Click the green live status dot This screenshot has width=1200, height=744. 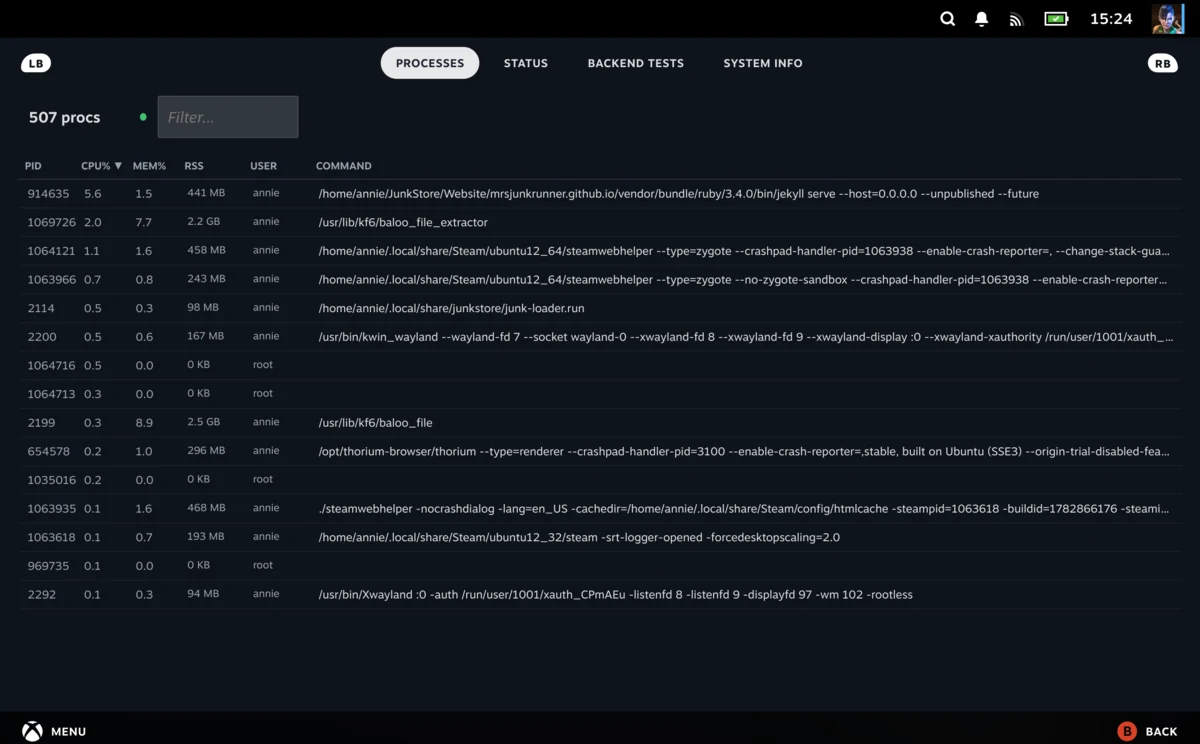tap(143, 117)
